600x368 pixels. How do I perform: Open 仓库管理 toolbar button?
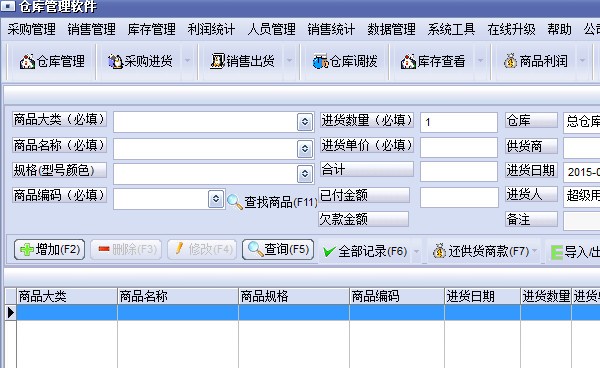coord(52,61)
